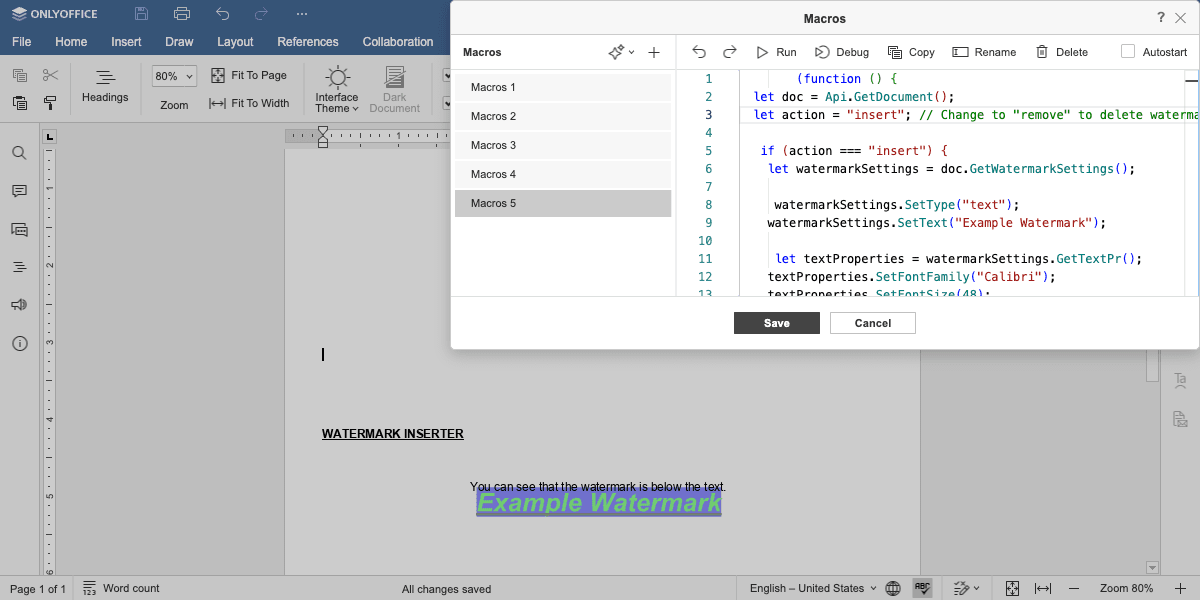Screen dimensions: 1200x600
Task: Click Fit to page icon in status bar
Action: (1012, 588)
